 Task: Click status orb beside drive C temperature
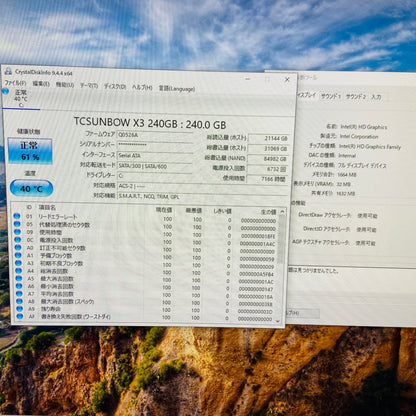(5, 91)
